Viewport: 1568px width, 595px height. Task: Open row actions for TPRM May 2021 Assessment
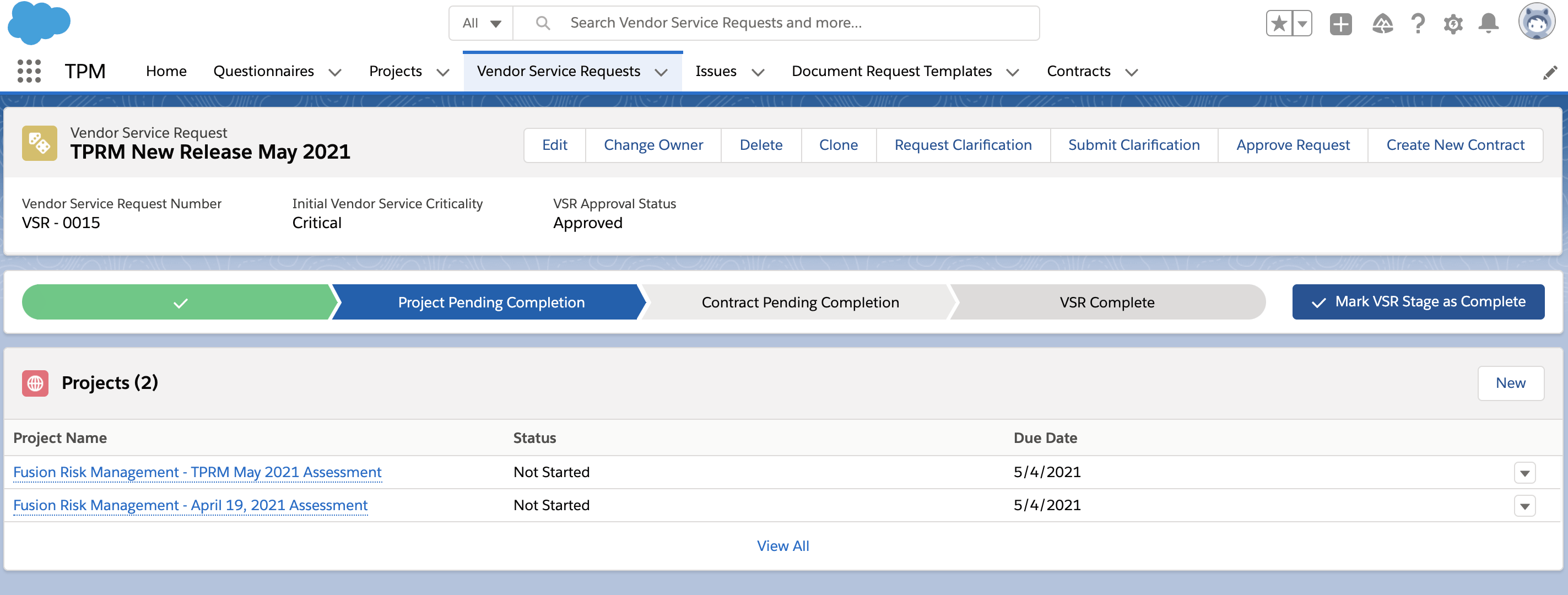[1524, 473]
